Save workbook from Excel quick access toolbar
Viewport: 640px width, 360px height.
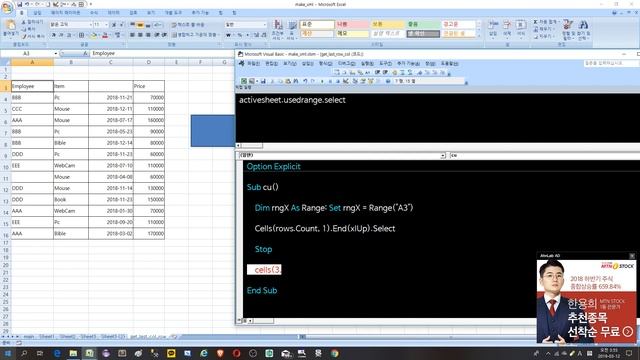click(19, 4)
